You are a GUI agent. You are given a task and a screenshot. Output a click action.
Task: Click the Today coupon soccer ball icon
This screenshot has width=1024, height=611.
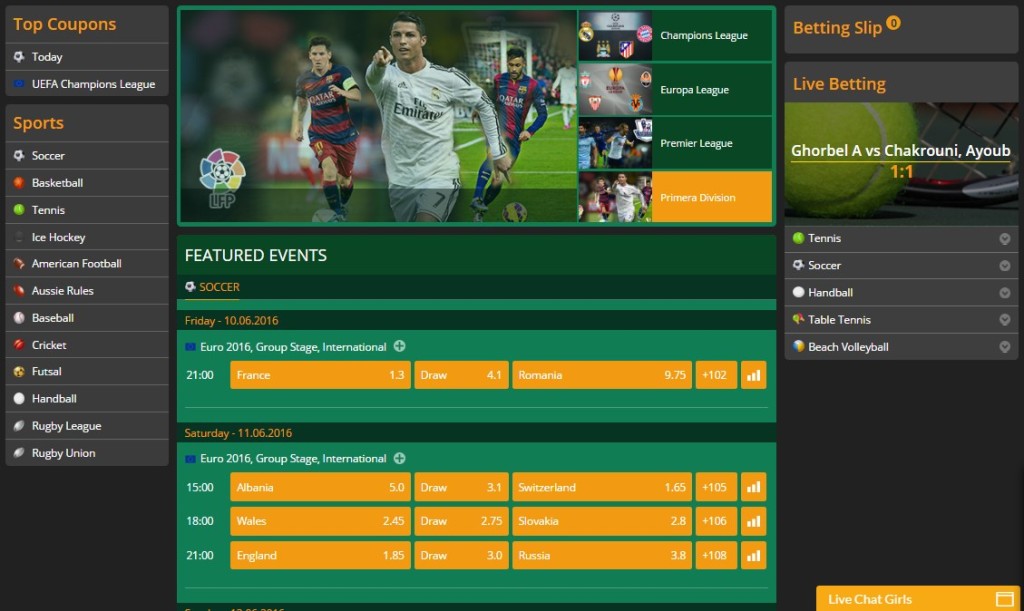tap(19, 57)
